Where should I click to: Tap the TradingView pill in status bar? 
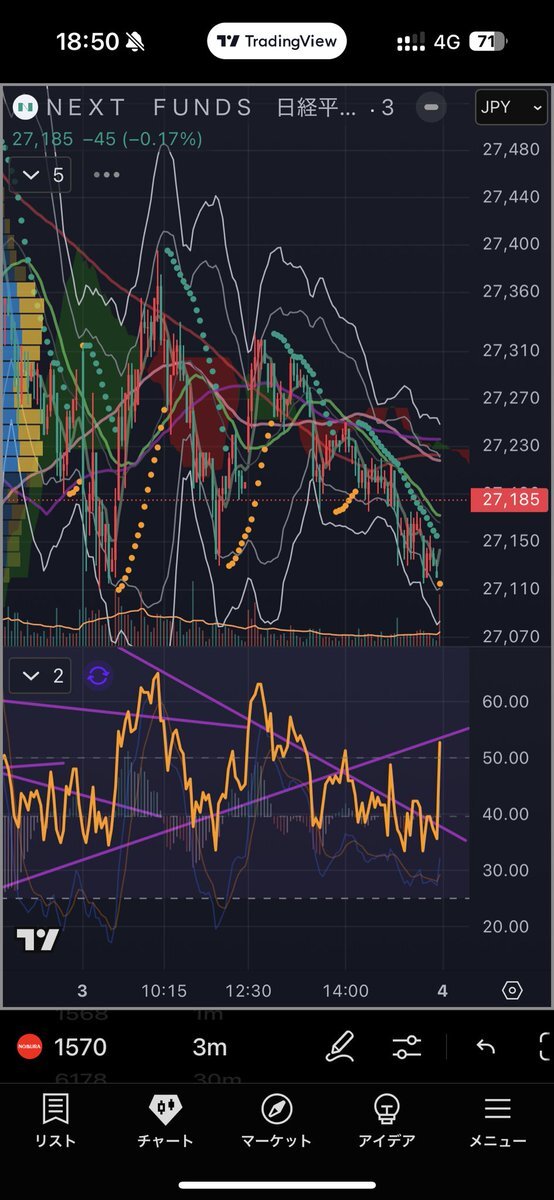coord(277,42)
